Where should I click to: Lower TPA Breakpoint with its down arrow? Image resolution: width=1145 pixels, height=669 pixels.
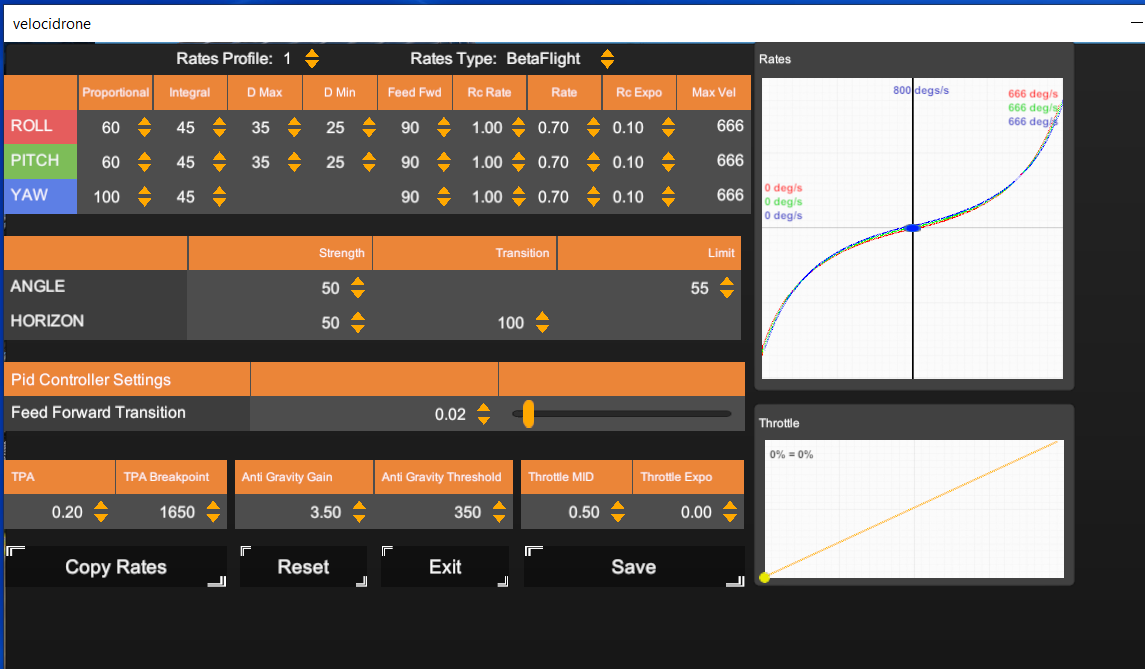(212, 518)
